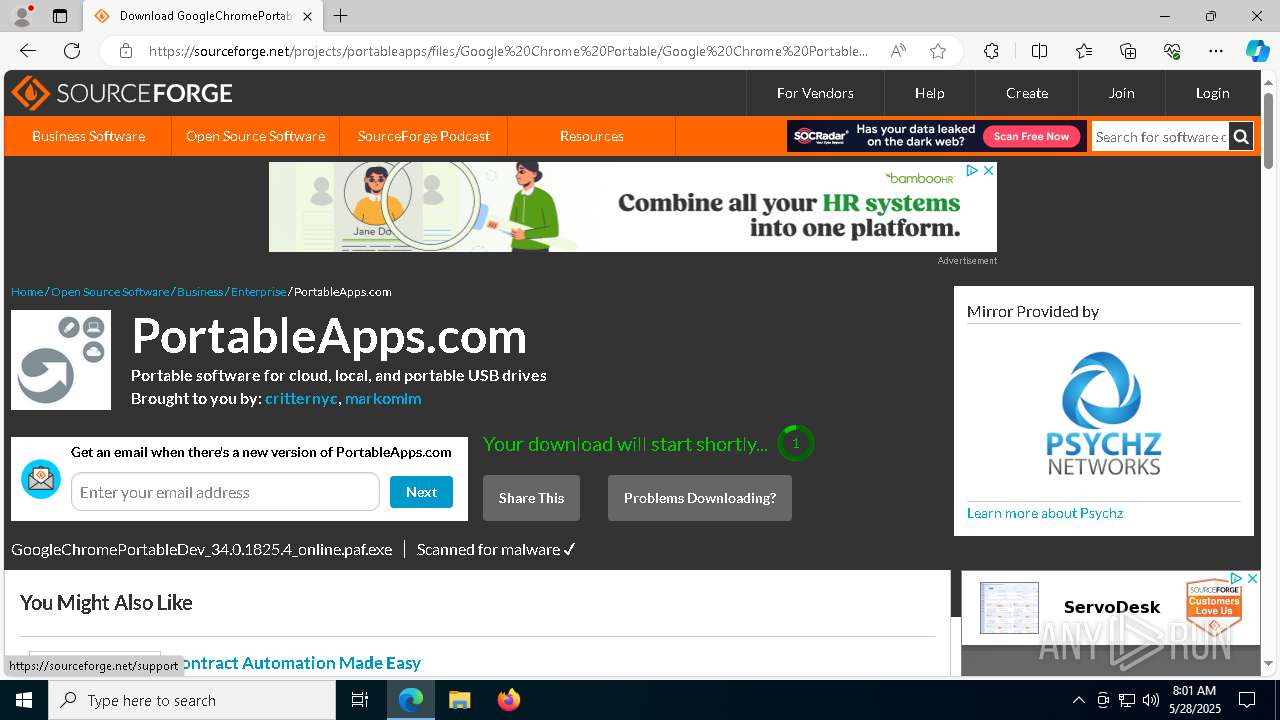Open markomlm profile link
This screenshot has width=1280, height=720.
(383, 398)
